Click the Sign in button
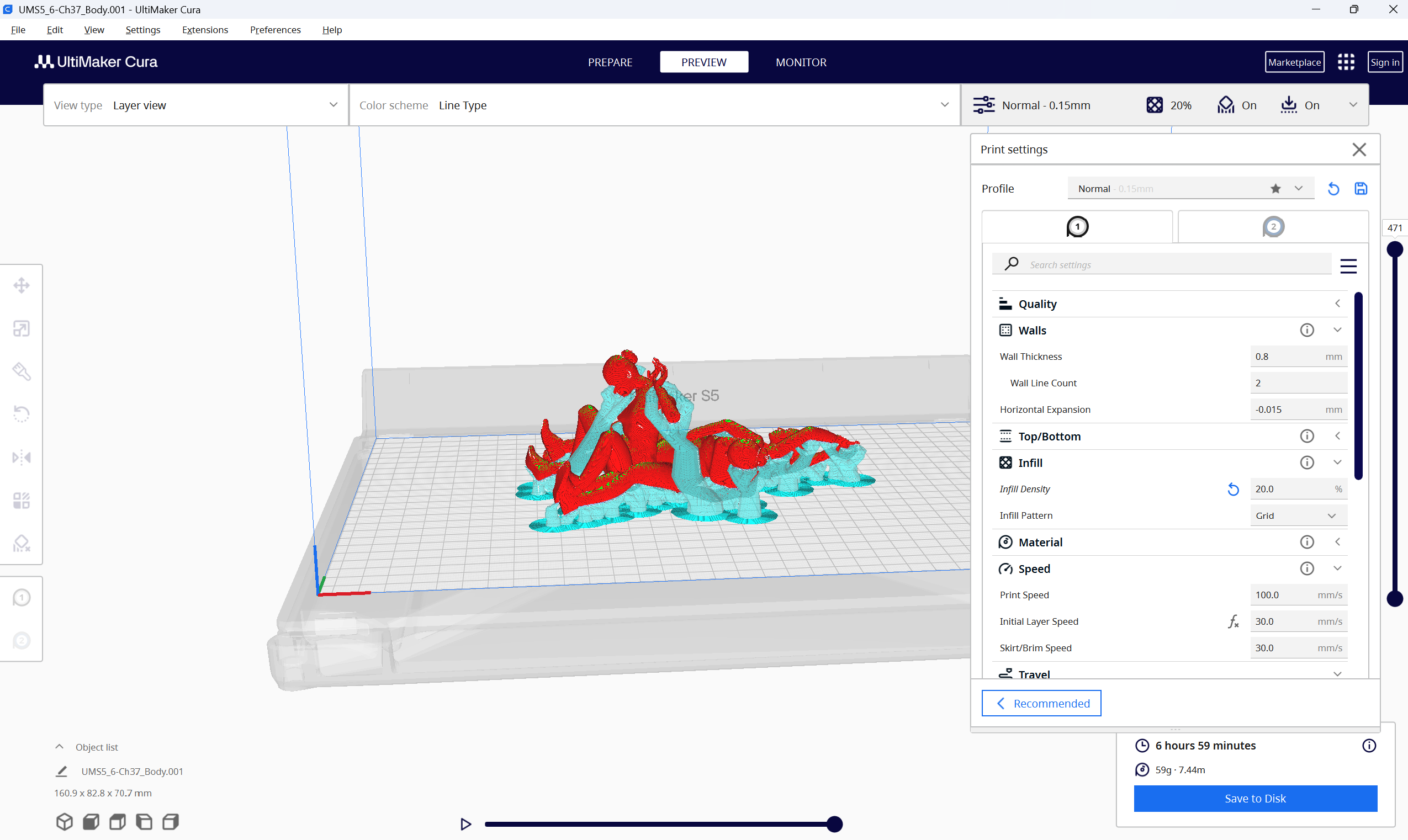The height and width of the screenshot is (840, 1408). click(x=1385, y=62)
